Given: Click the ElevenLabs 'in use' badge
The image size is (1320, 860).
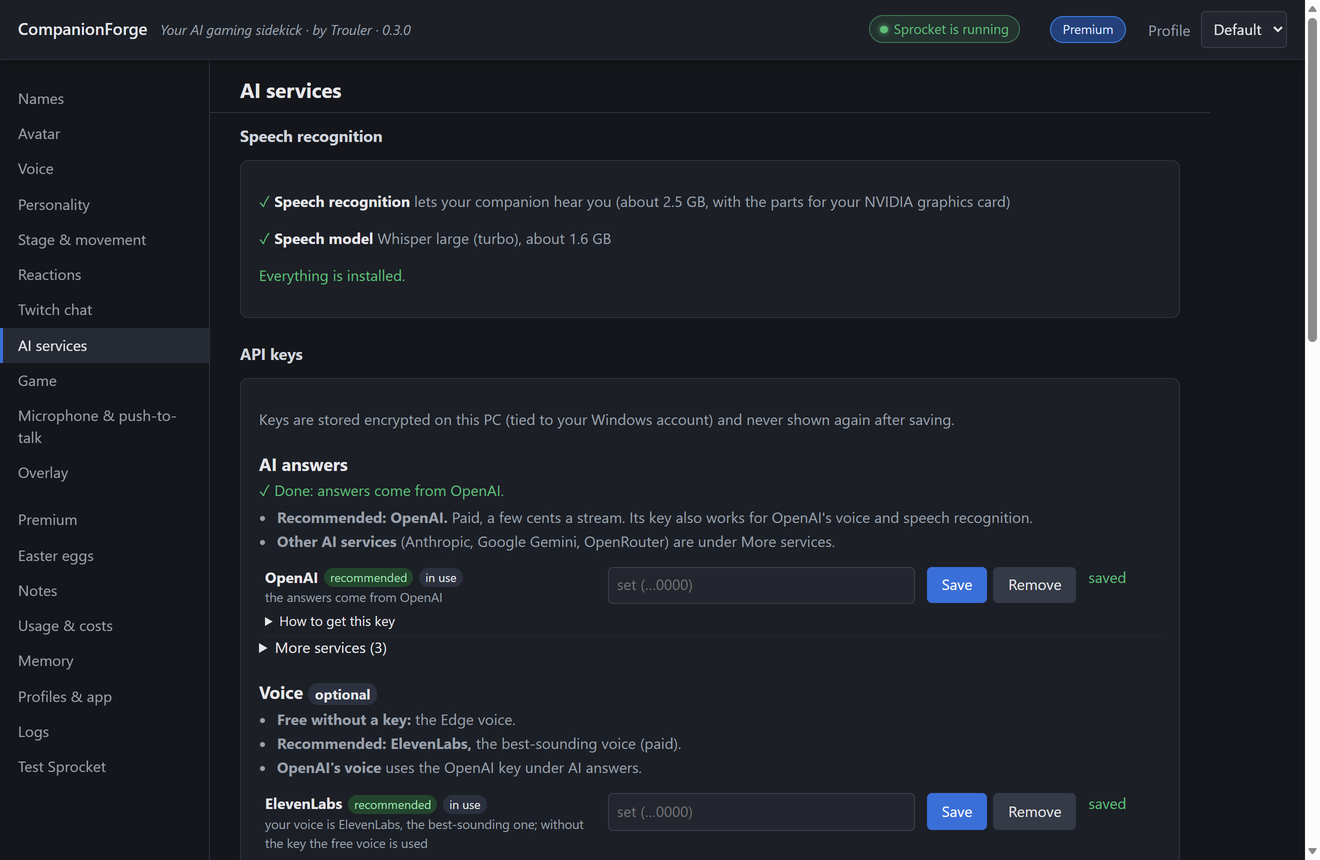Looking at the screenshot, I should click(465, 805).
